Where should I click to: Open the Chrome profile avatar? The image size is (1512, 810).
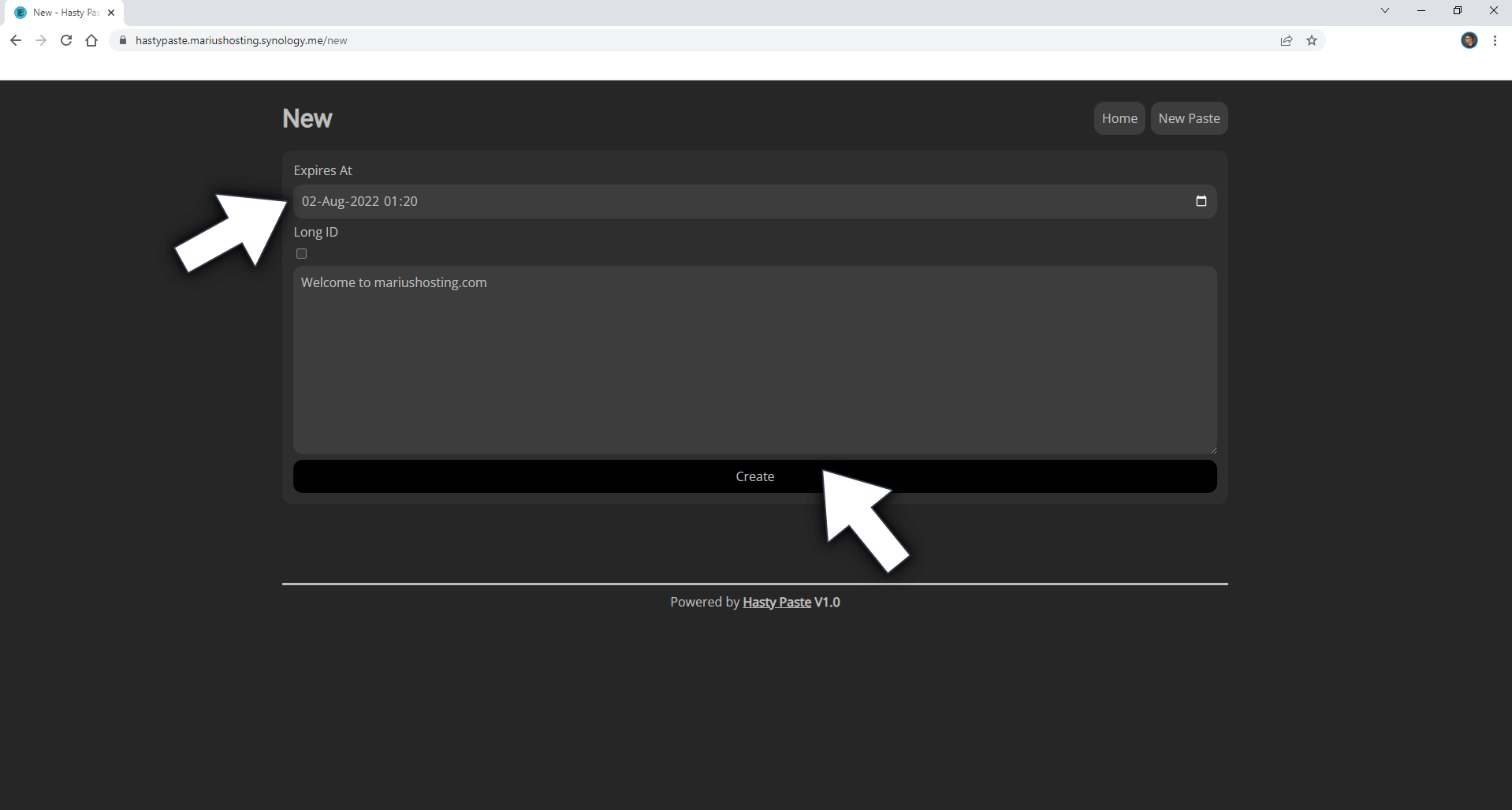(x=1469, y=40)
